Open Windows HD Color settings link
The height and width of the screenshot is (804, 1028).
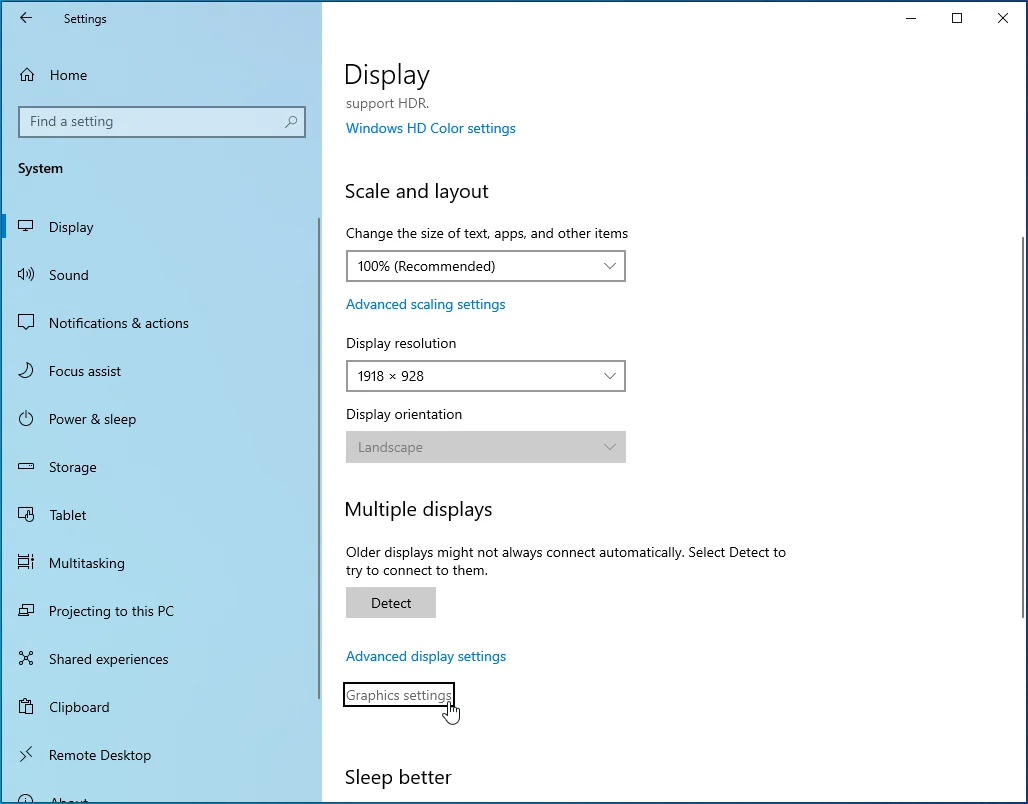(x=431, y=129)
